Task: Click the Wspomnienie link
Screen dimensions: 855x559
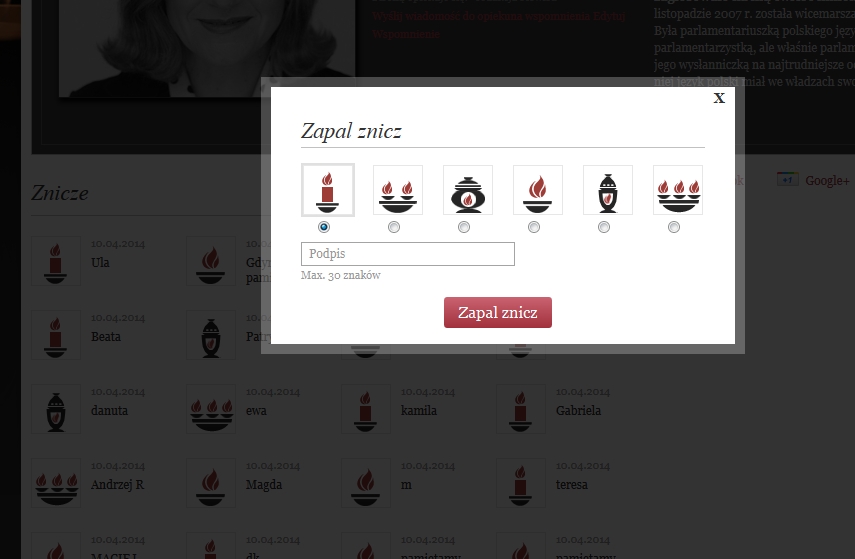Action: (406, 34)
